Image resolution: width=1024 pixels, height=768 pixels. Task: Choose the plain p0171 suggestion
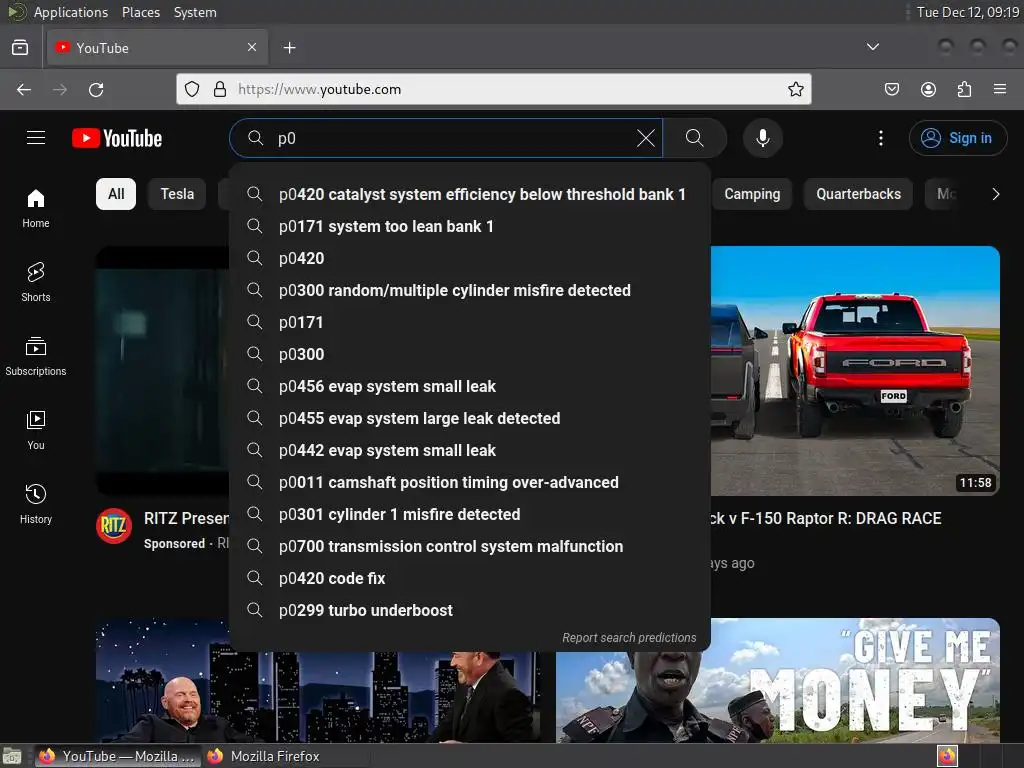point(470,322)
